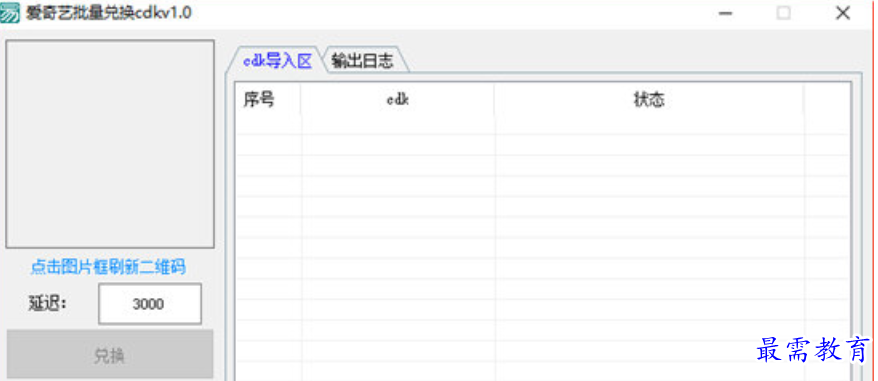This screenshot has width=878, height=381.
Task: Click the QR code picture box
Action: (110, 144)
